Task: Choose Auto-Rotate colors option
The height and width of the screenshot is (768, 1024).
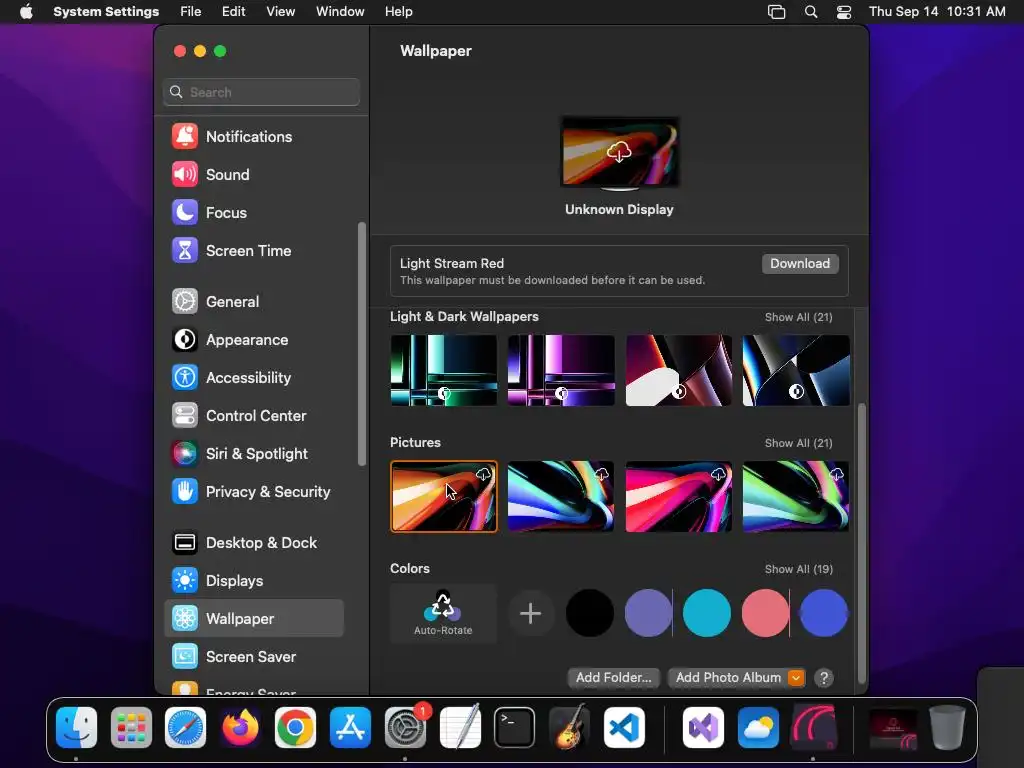Action: pos(443,613)
